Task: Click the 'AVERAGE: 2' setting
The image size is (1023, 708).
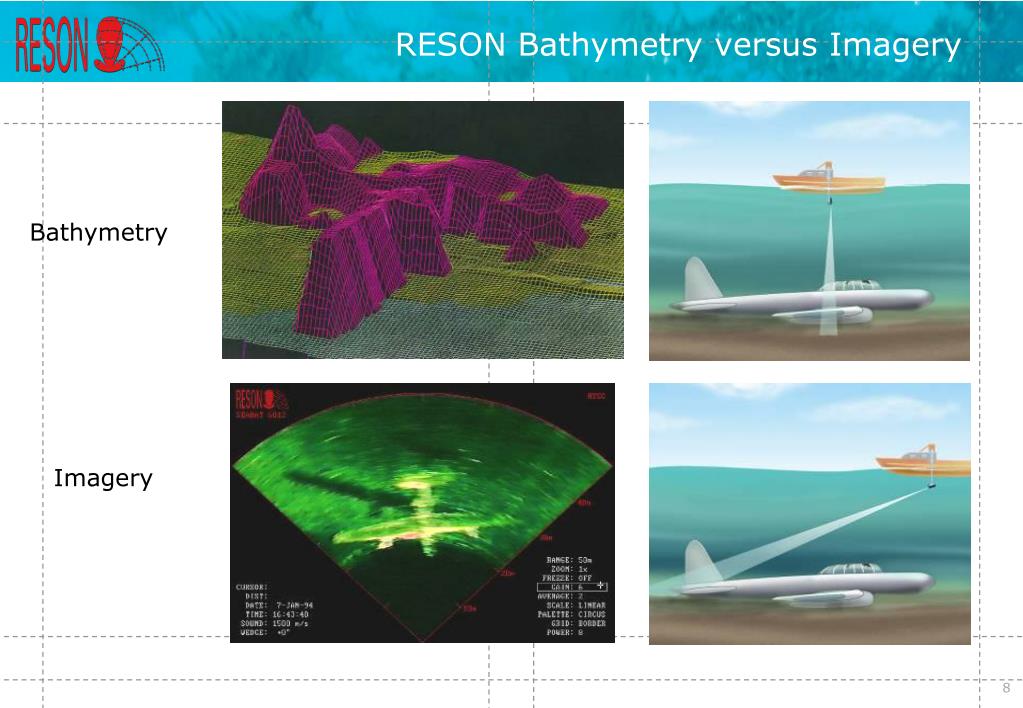Action: coord(560,596)
